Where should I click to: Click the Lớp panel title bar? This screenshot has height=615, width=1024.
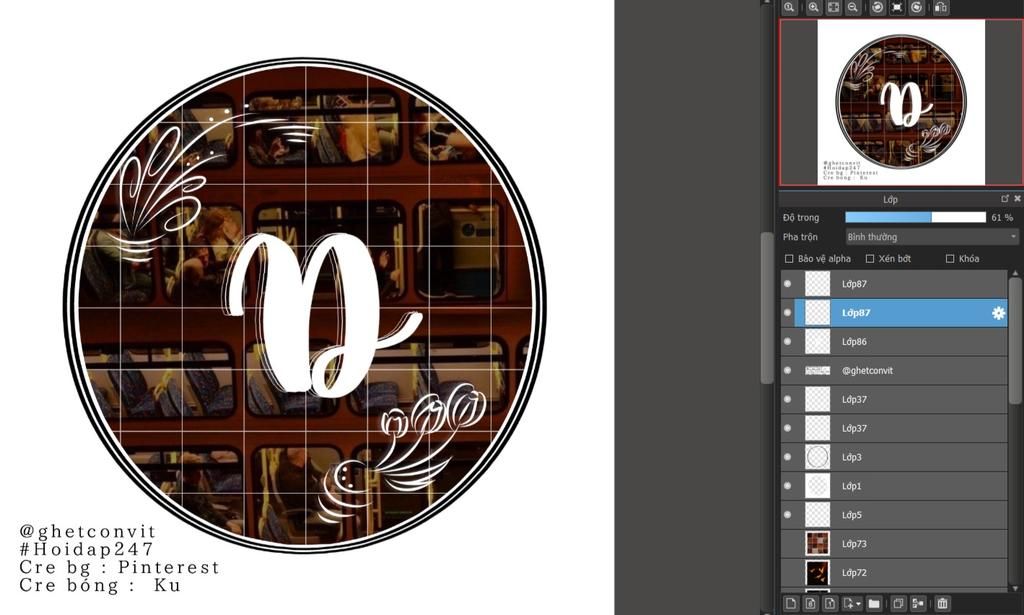pyautogui.click(x=889, y=199)
